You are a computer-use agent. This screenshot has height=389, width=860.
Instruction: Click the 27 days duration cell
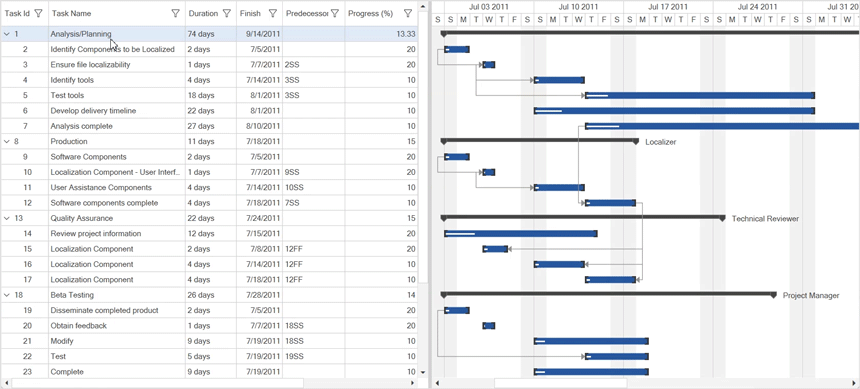coord(211,126)
